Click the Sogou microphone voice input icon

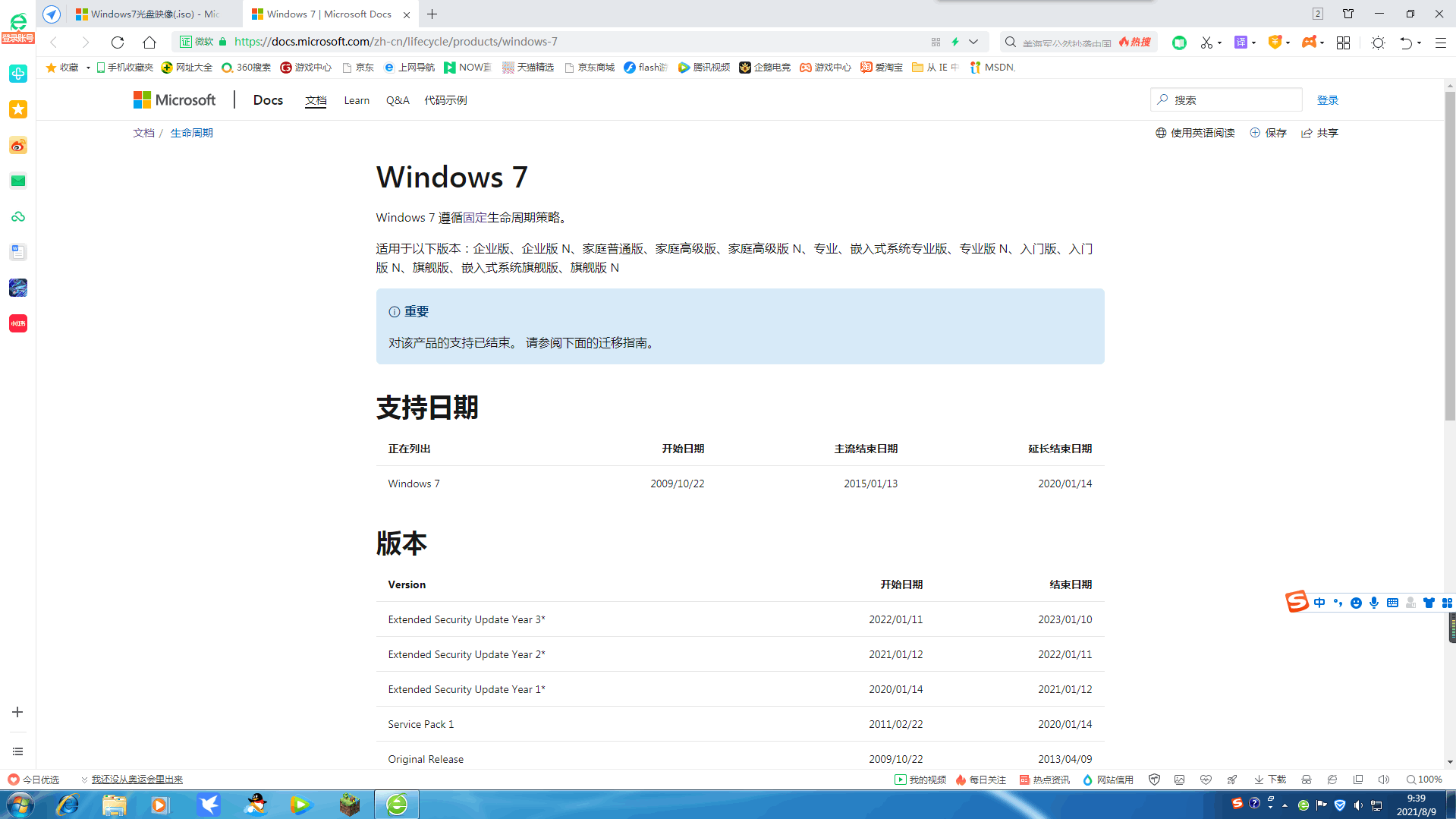click(1374, 603)
